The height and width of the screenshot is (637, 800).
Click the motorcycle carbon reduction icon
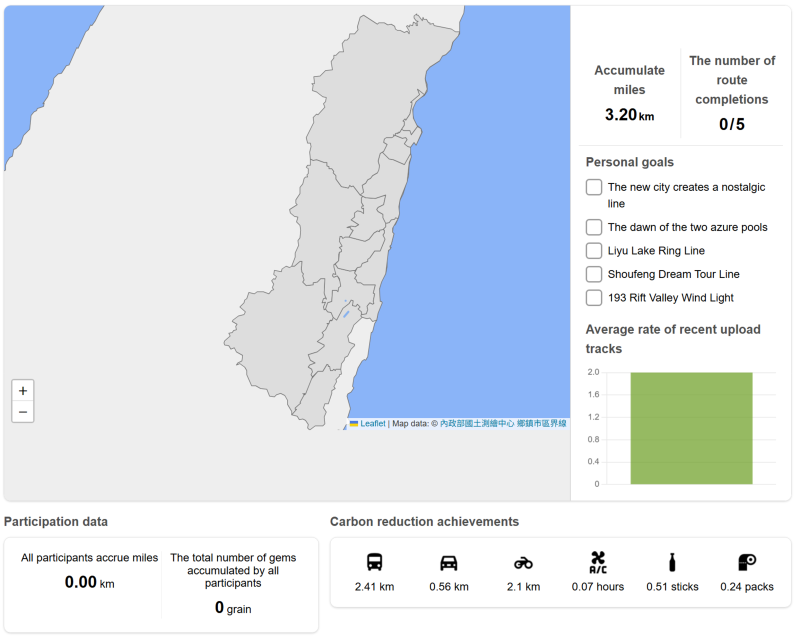coord(524,562)
